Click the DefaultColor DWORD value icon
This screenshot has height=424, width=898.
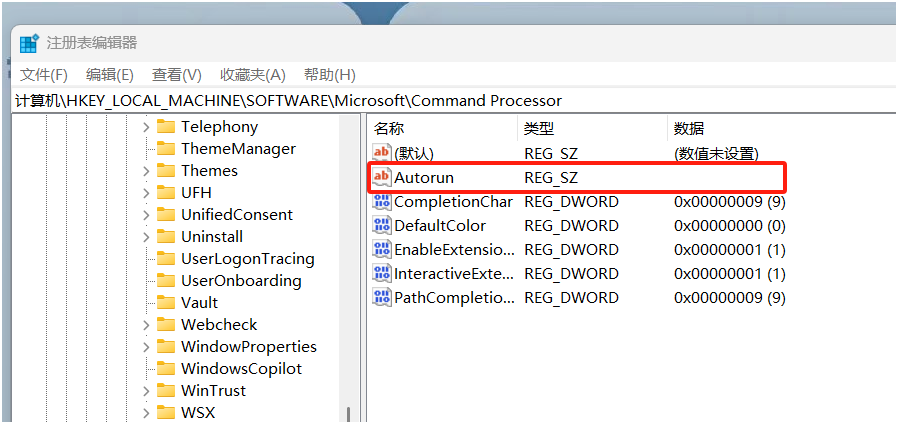[x=381, y=226]
